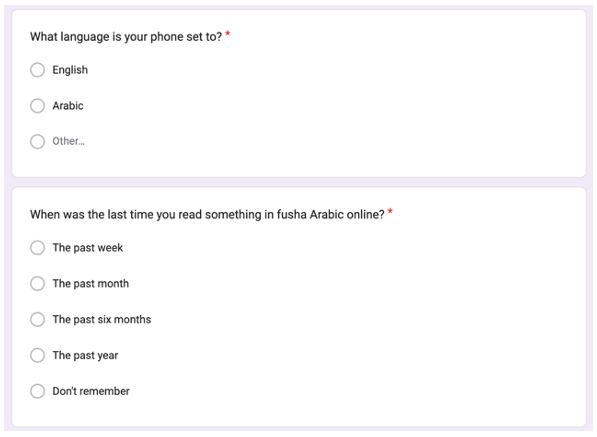
Task: Click the fusha Arabic question title
Action: (208, 214)
